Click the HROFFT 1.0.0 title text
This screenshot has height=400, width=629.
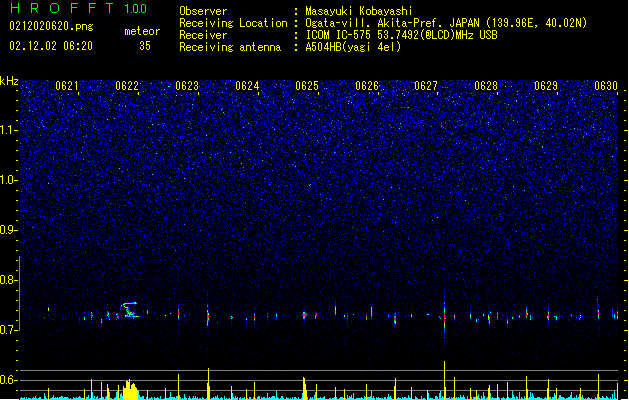click(x=79, y=8)
